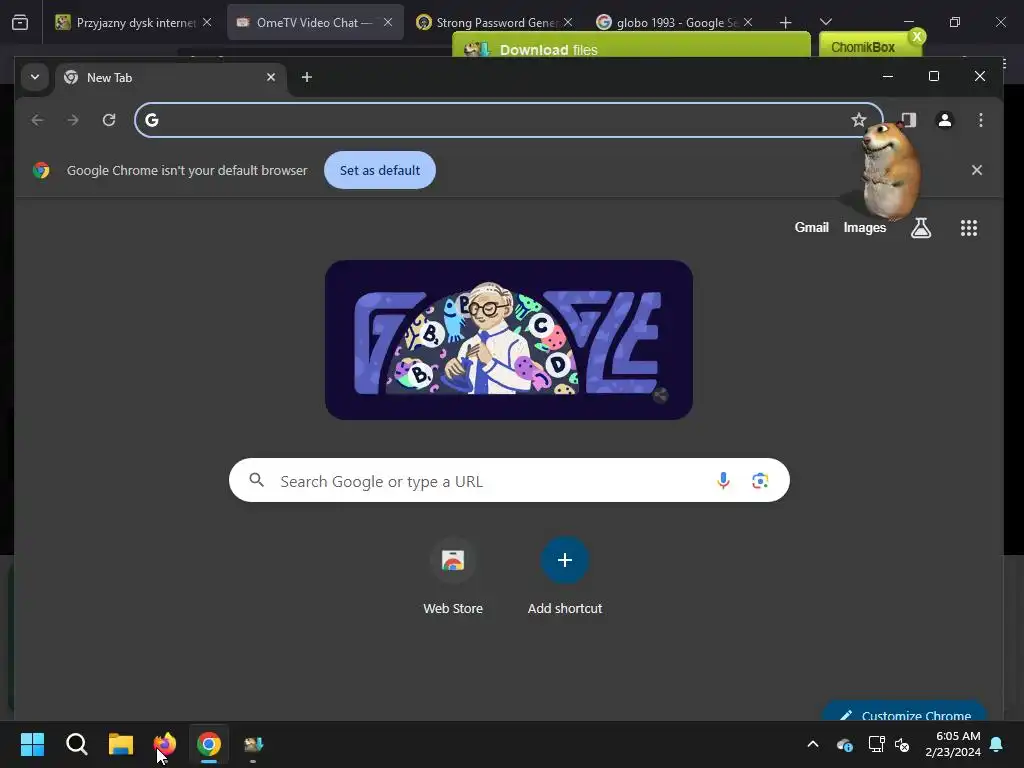Close the ChomikBox banner green X

tap(917, 37)
